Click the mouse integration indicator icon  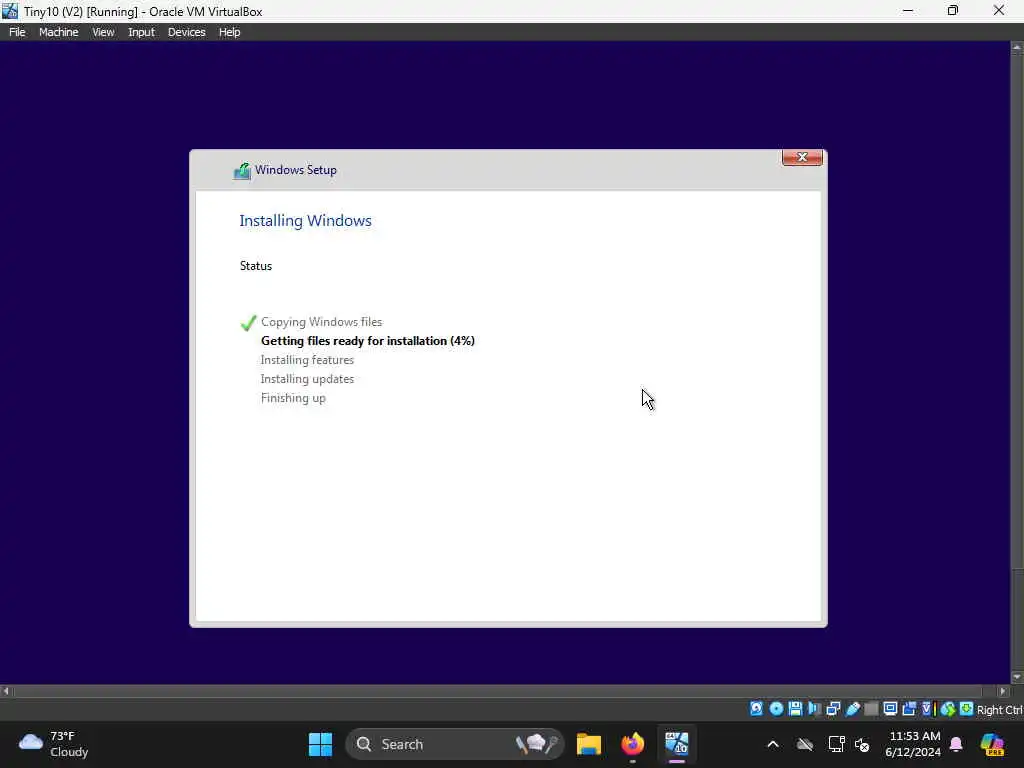(948, 709)
